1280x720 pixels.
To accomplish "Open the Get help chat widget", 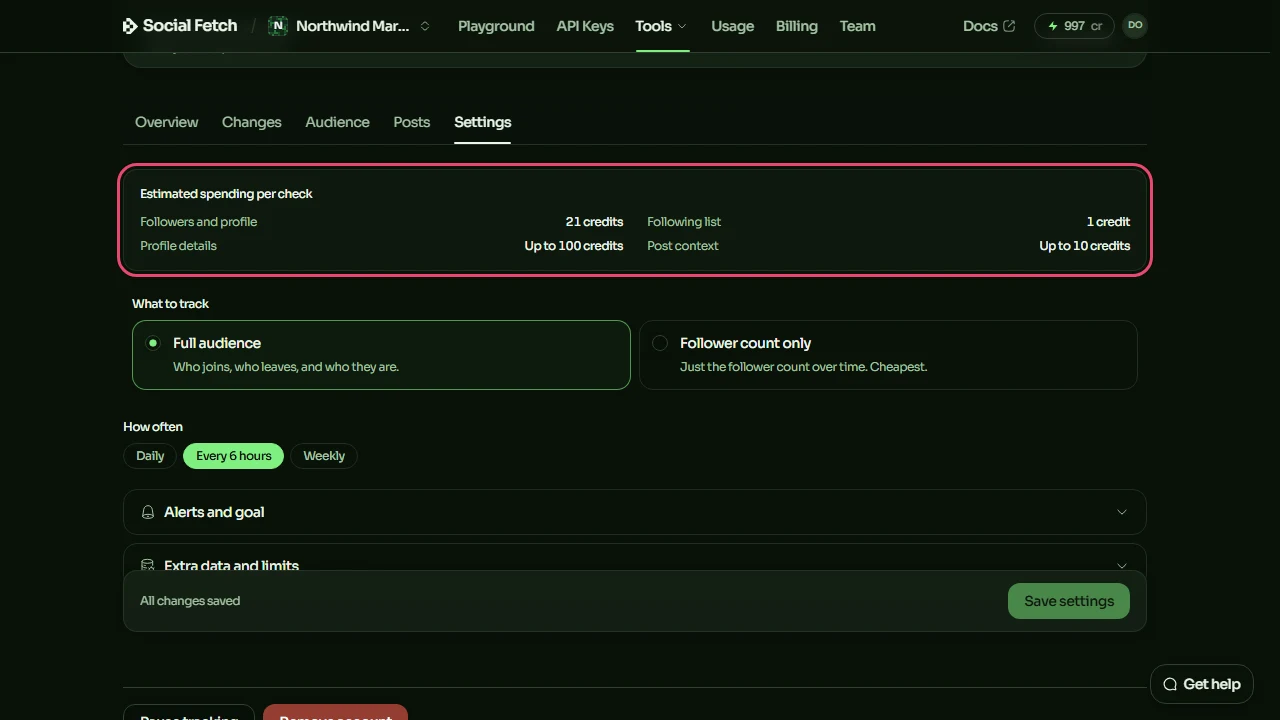I will click(x=1202, y=684).
